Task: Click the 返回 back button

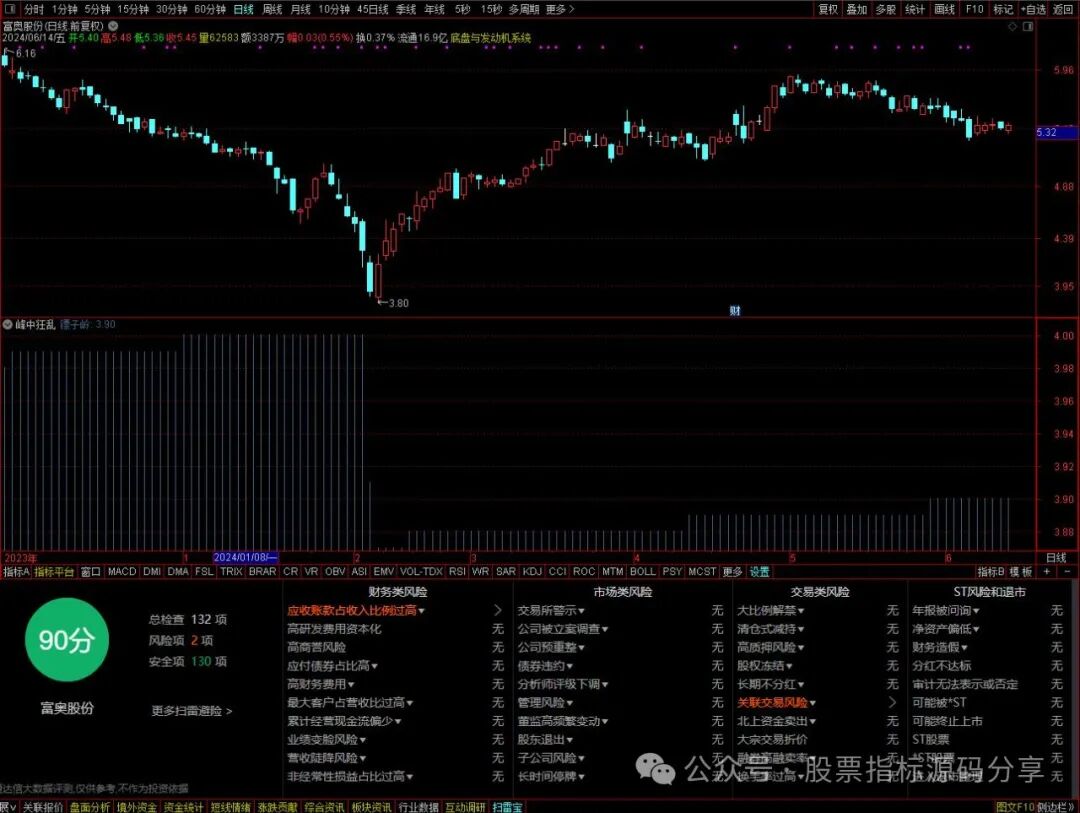Action: pos(1063,9)
